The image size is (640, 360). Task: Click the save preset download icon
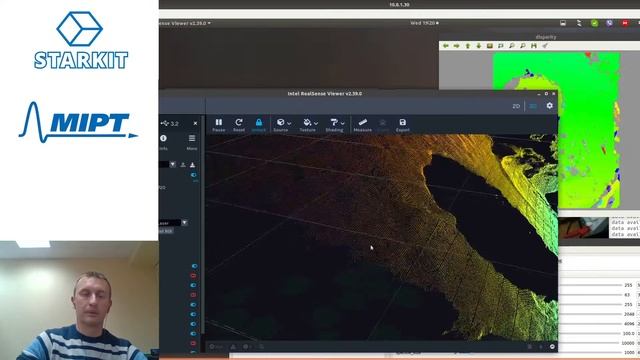[192, 165]
